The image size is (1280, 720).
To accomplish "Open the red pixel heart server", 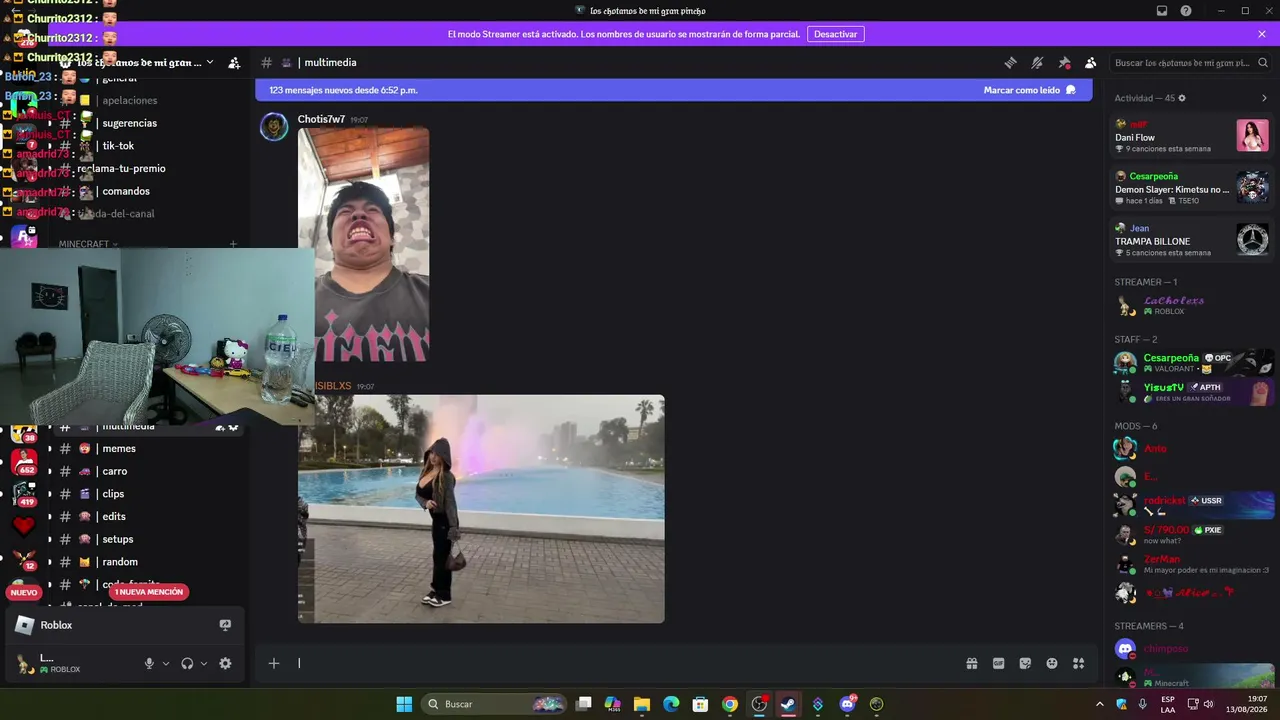I will (x=24, y=525).
